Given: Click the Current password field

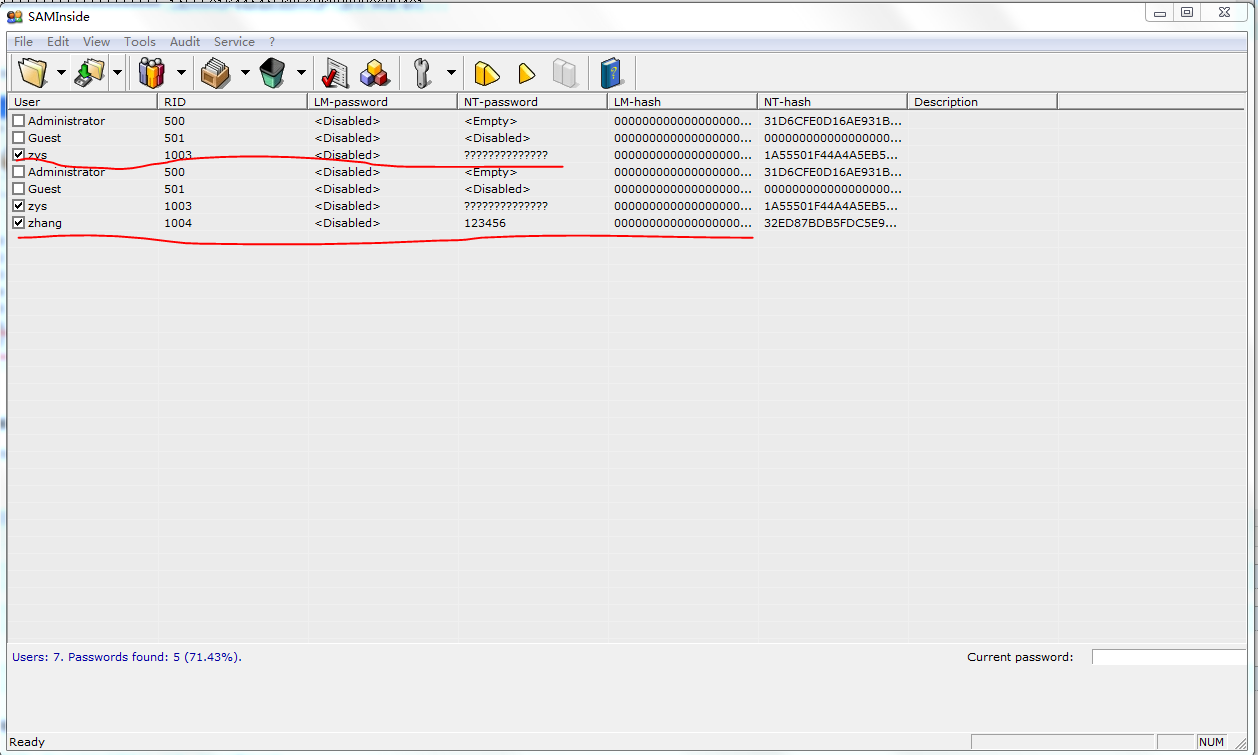Looking at the screenshot, I should tap(1169, 657).
